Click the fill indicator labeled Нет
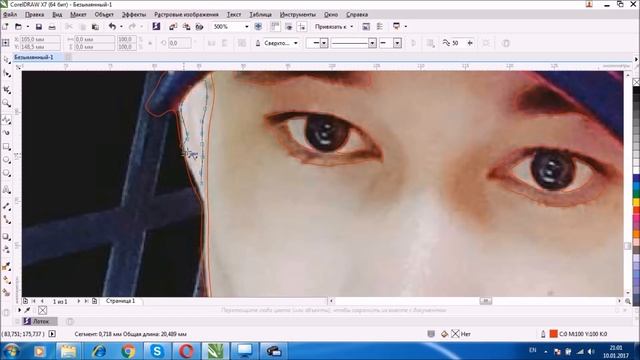640x360 pixels. point(461,334)
